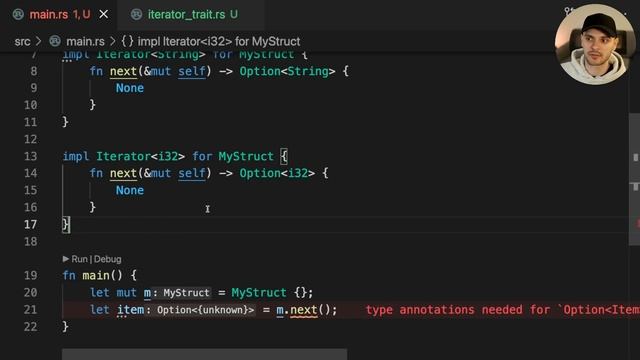Viewport: 640px width, 360px height.
Task: Click line number 17 in the gutter
Action: click(x=31, y=224)
